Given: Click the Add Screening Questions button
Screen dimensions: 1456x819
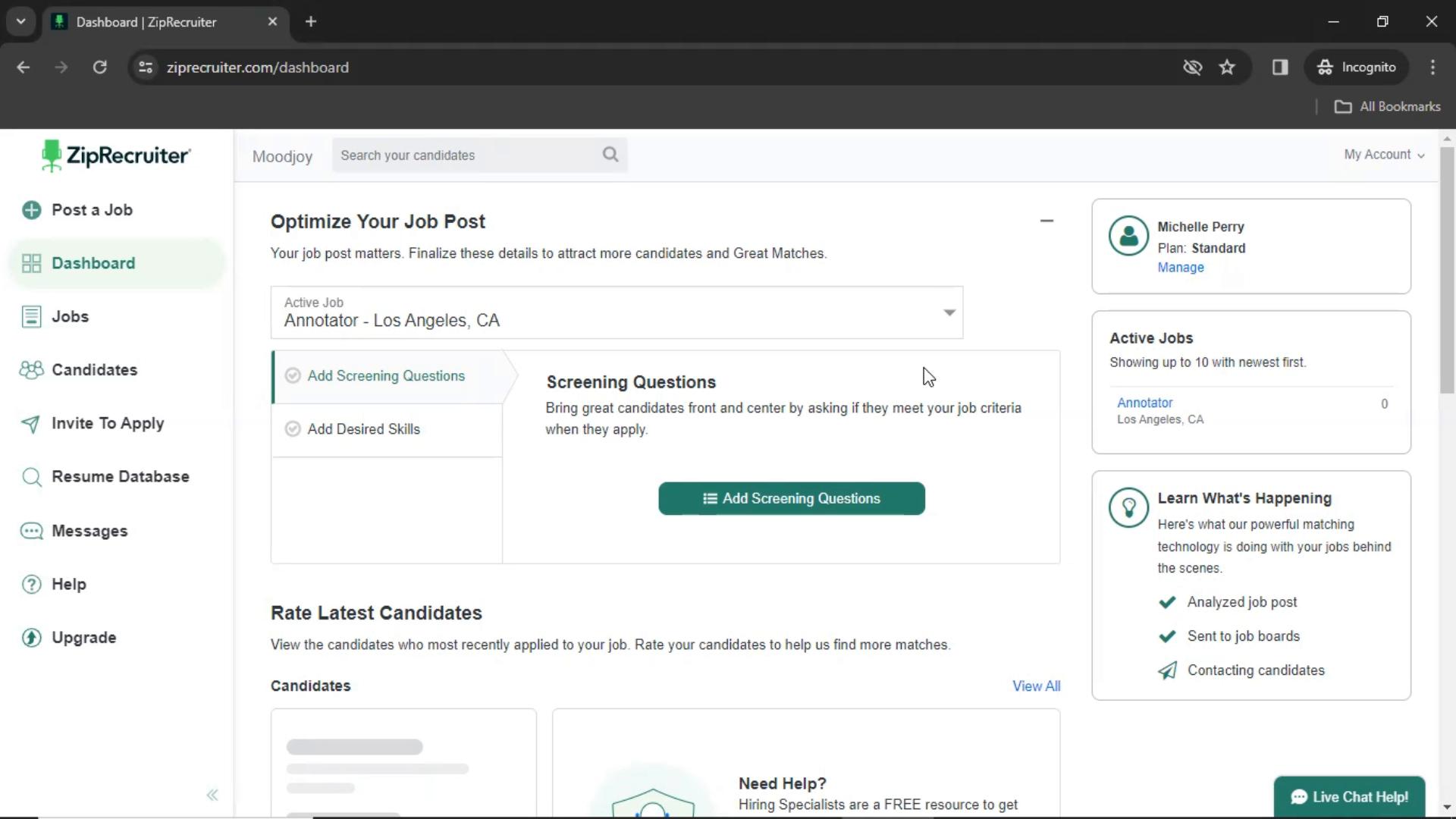Looking at the screenshot, I should [x=792, y=498].
